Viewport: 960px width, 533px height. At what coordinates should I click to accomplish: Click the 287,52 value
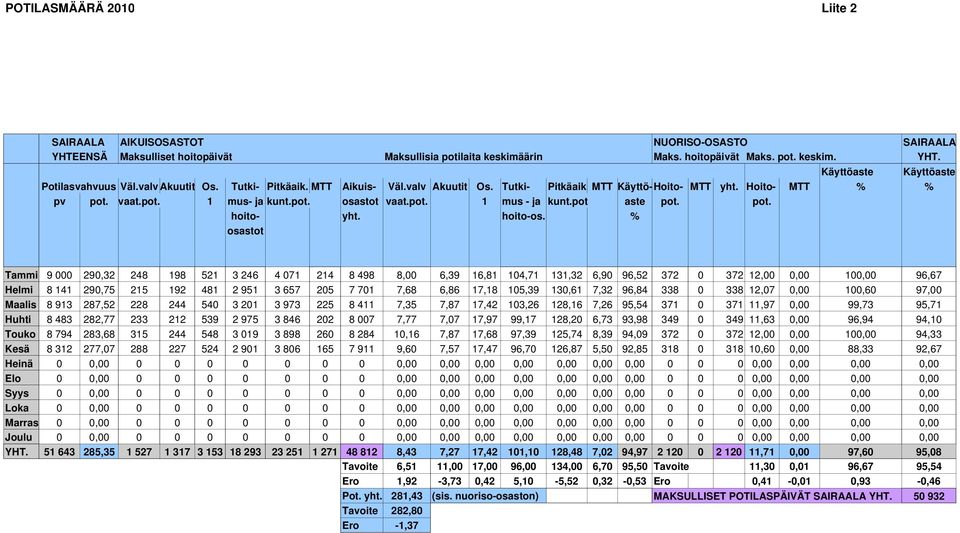point(99,305)
